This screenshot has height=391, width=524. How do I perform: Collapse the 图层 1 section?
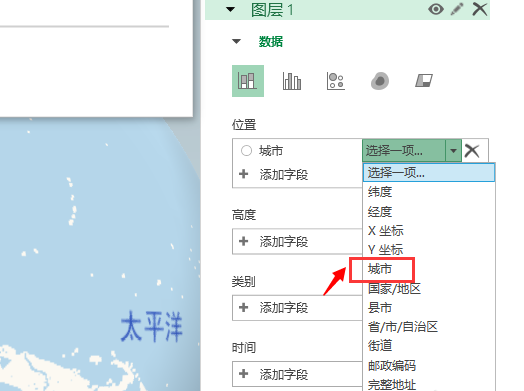point(230,9)
